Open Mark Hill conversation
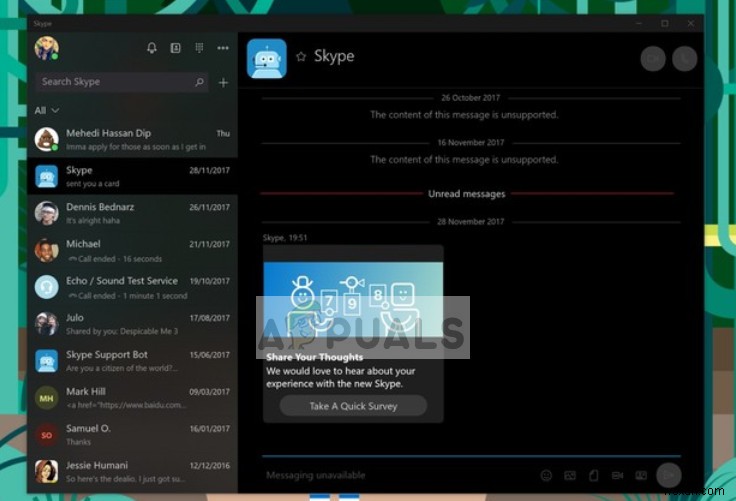736x501 pixels. pyautogui.click(x=132, y=398)
